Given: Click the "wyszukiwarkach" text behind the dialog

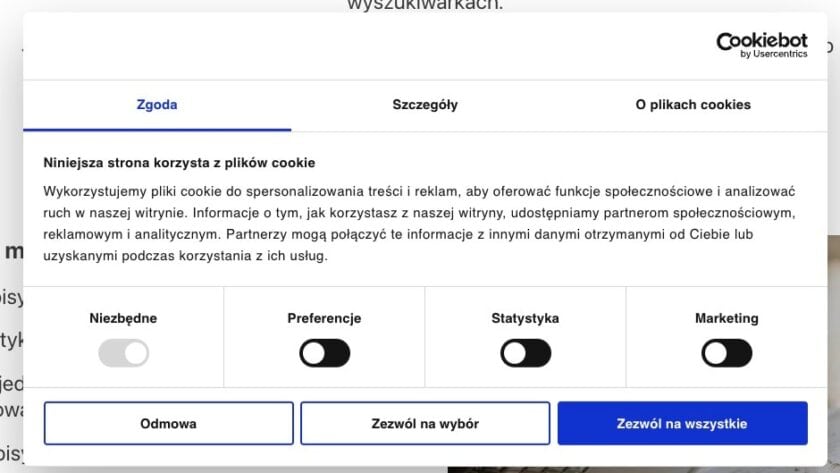Looking at the screenshot, I should [425, 5].
